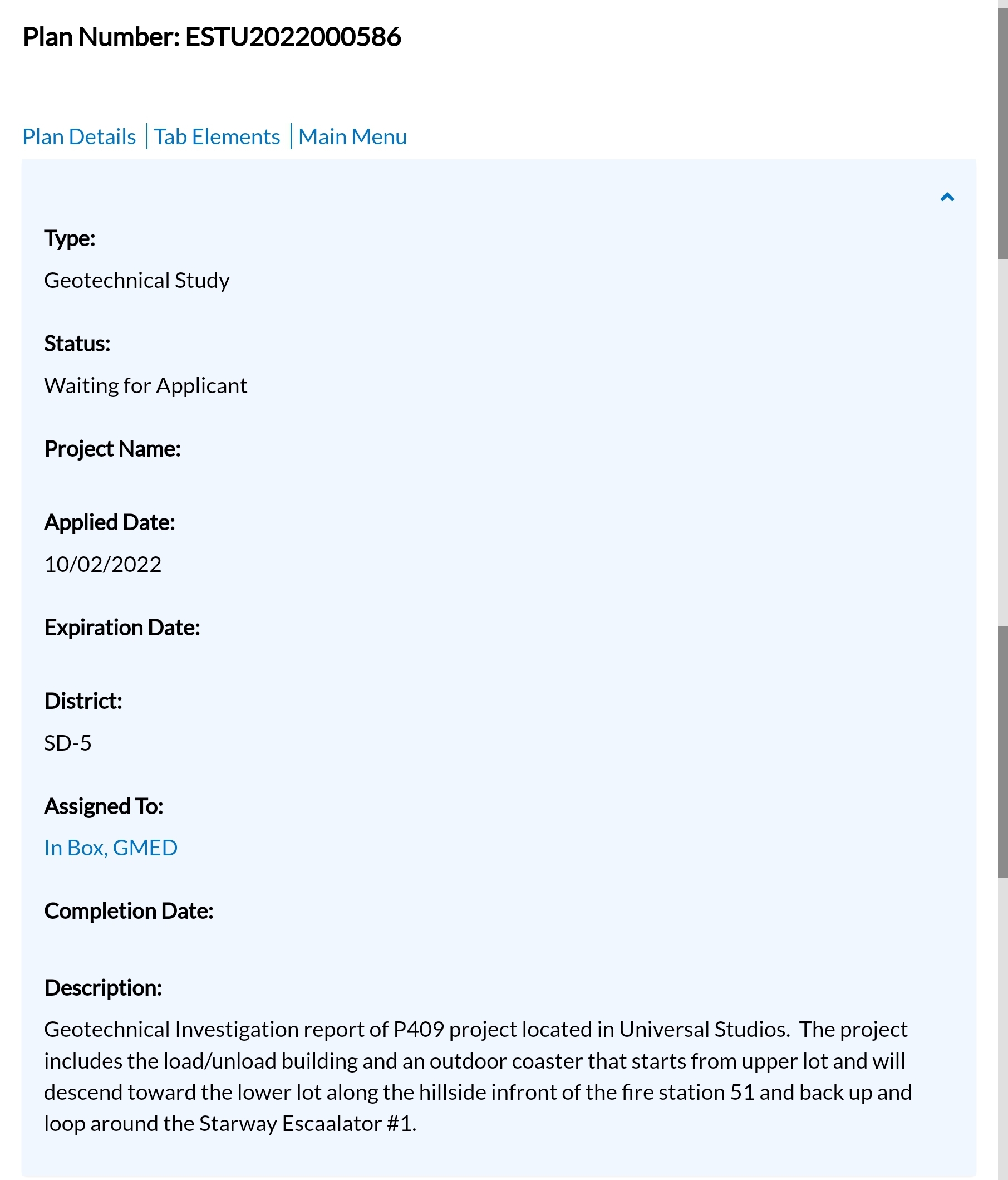Click the Applied Date value 10/02/2022
This screenshot has width=1008, height=1180.
(x=103, y=564)
